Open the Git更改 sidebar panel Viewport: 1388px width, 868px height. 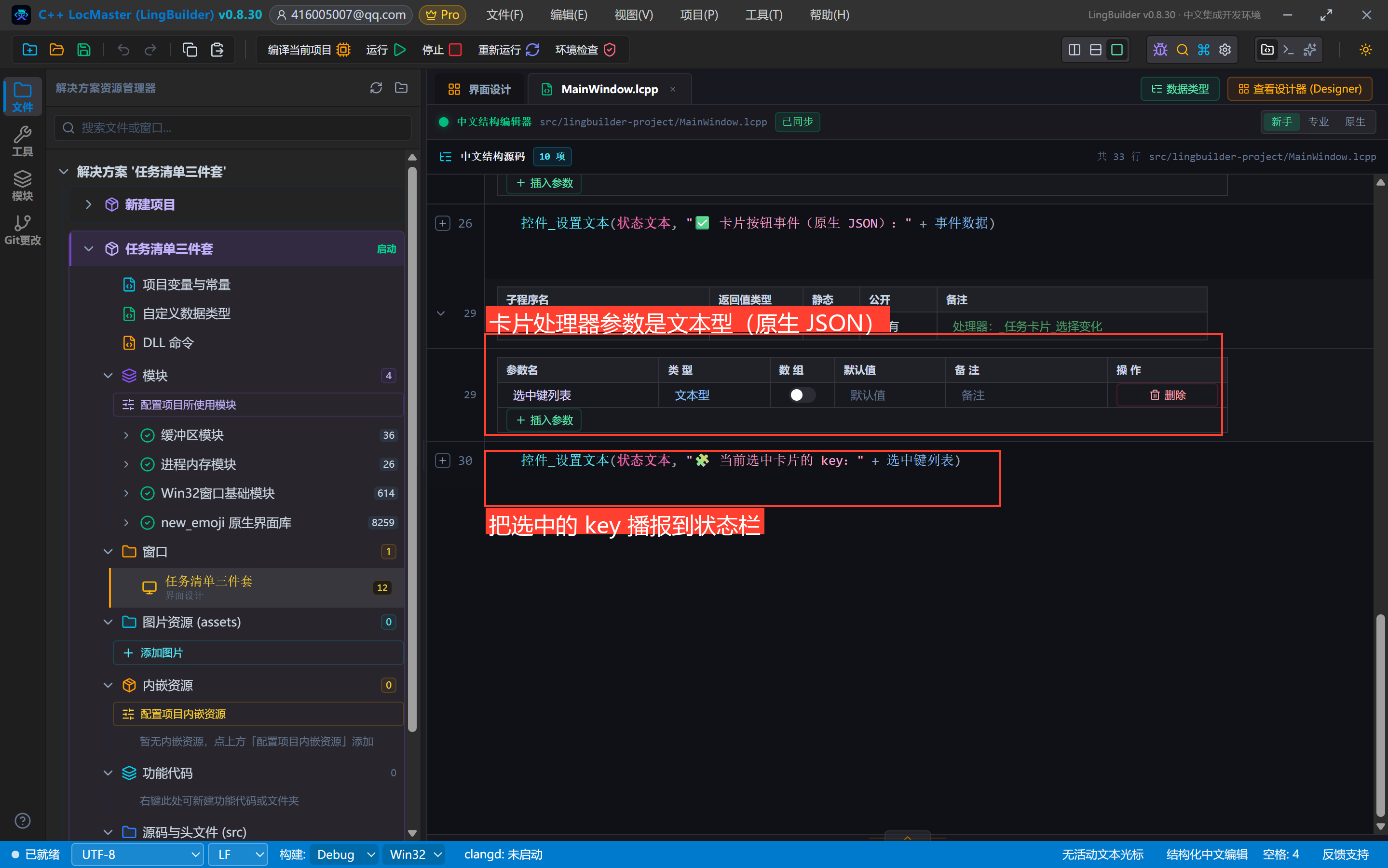pyautogui.click(x=22, y=230)
